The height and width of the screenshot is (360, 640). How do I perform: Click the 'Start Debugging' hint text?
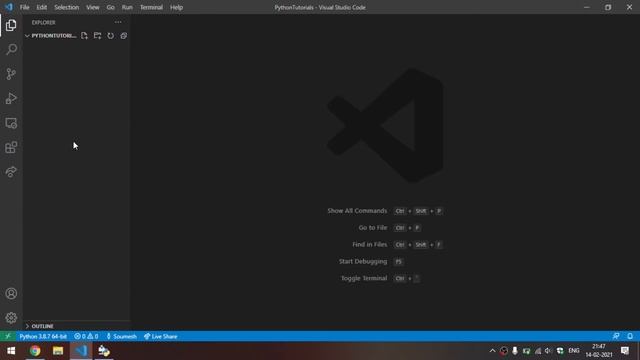click(363, 261)
